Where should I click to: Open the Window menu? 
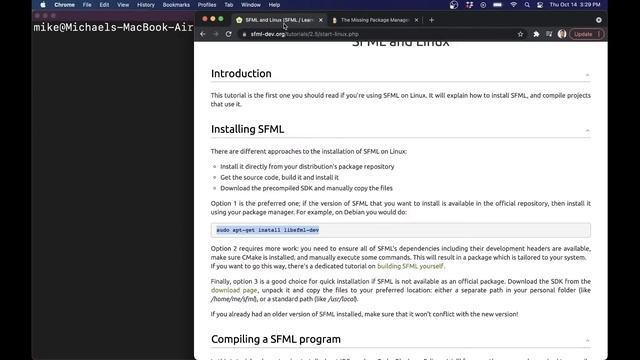251,5
